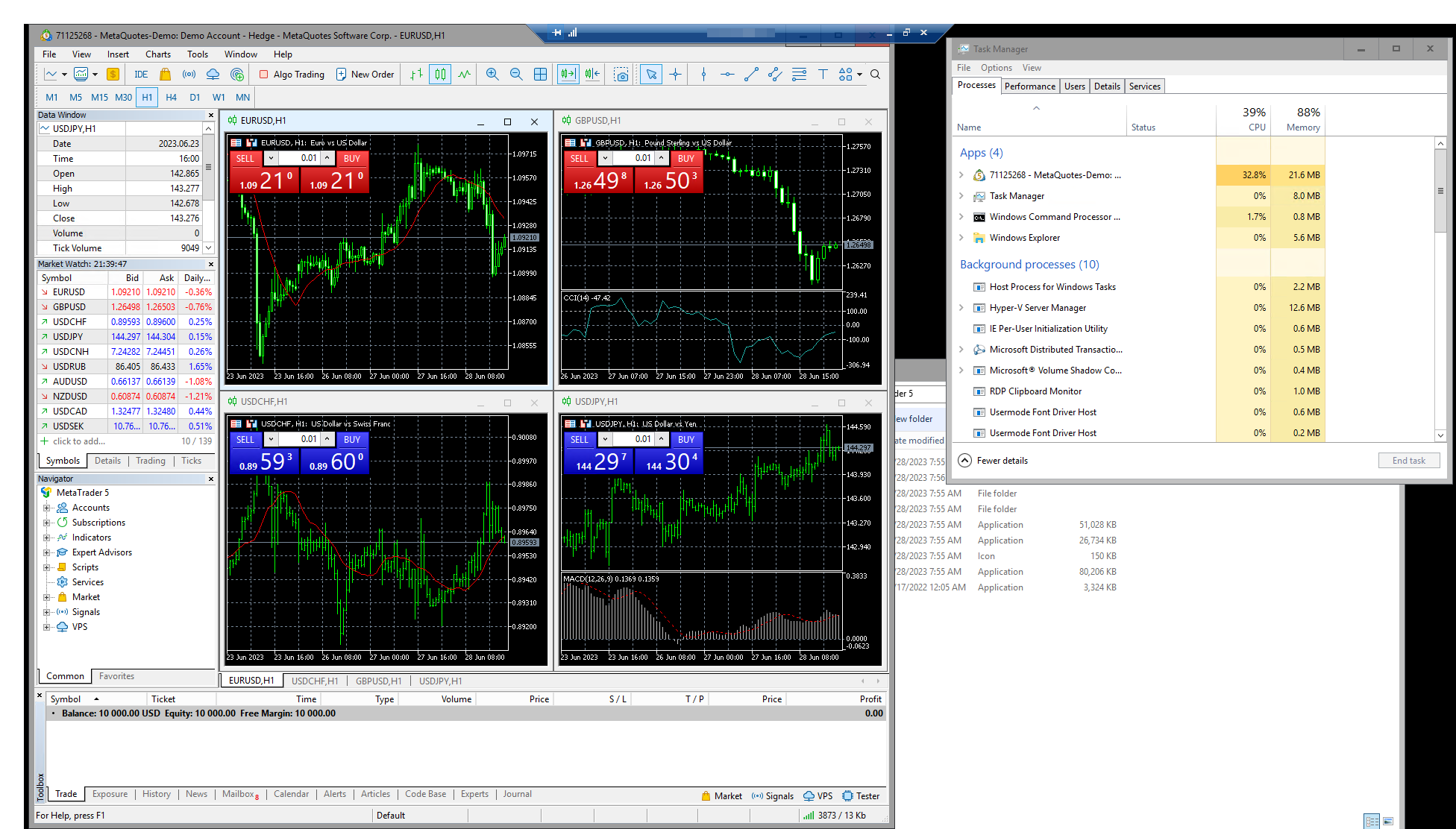1456x829 pixels.
Task: Expand MetaTrader process row in Task Manager
Action: point(961,175)
